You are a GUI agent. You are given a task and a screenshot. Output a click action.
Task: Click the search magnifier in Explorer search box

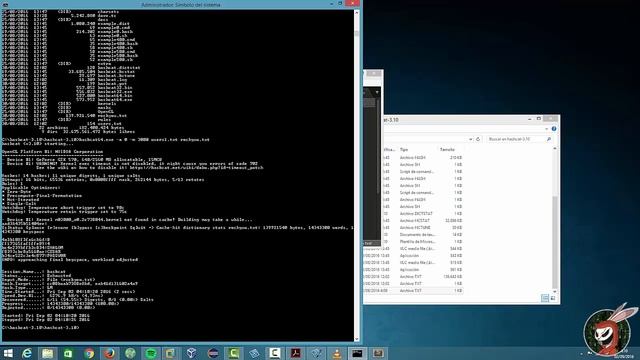[x=549, y=139]
